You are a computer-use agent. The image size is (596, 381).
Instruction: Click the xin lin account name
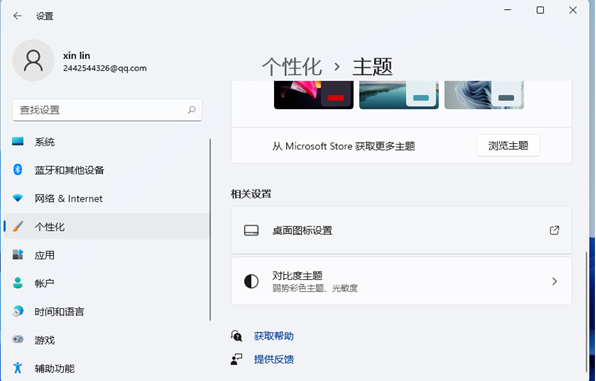pos(77,56)
